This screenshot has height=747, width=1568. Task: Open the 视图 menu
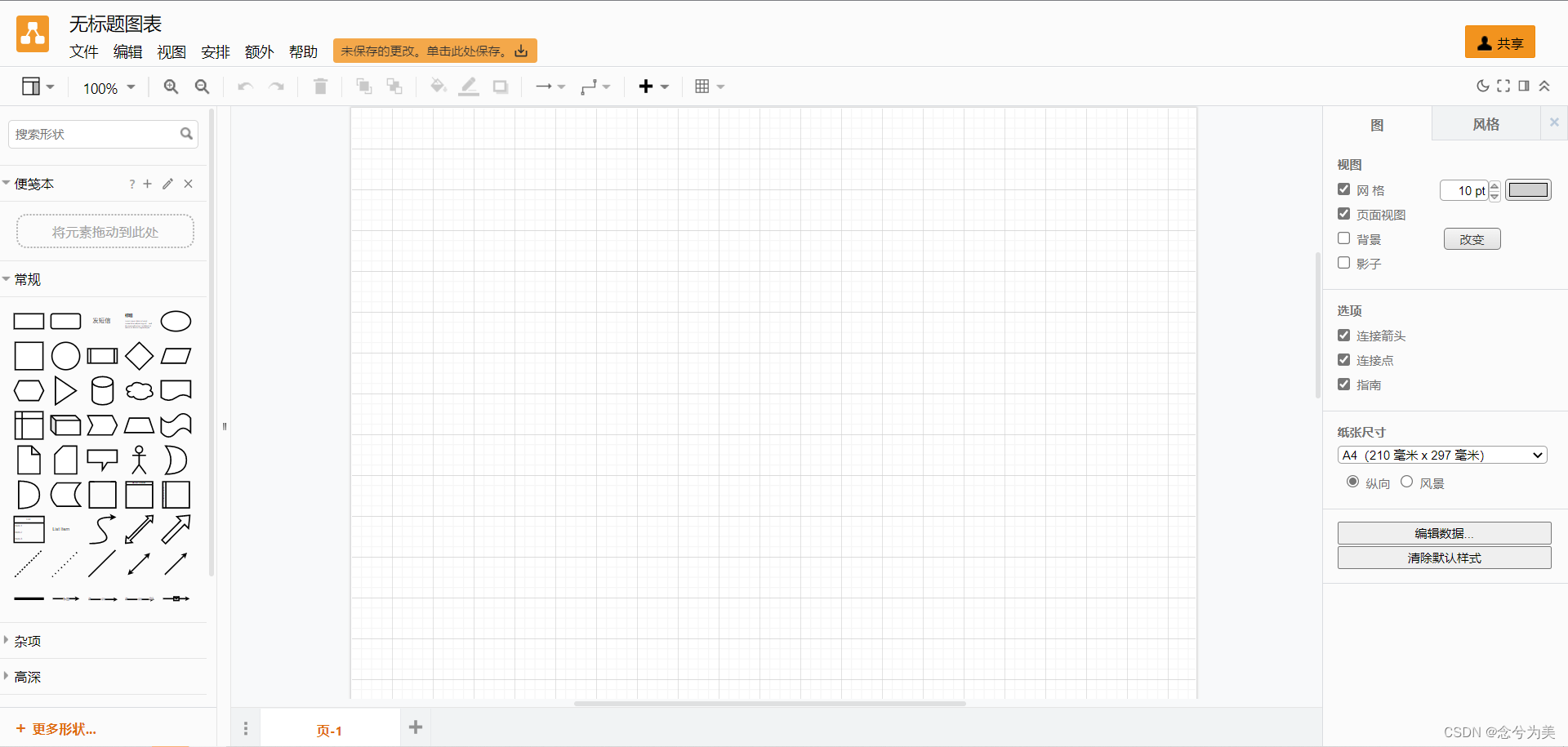point(171,51)
